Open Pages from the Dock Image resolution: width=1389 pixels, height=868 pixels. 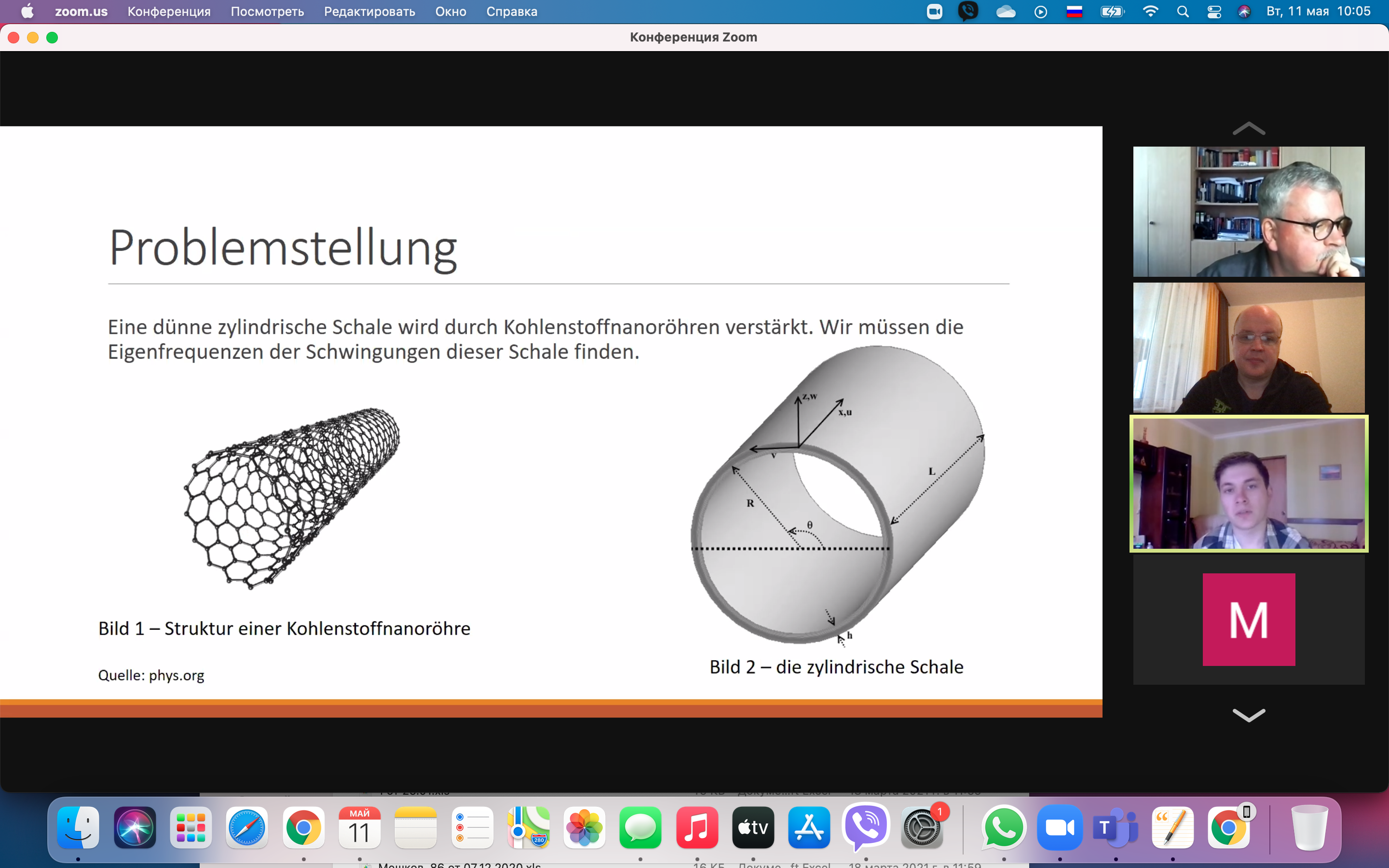click(x=1172, y=827)
